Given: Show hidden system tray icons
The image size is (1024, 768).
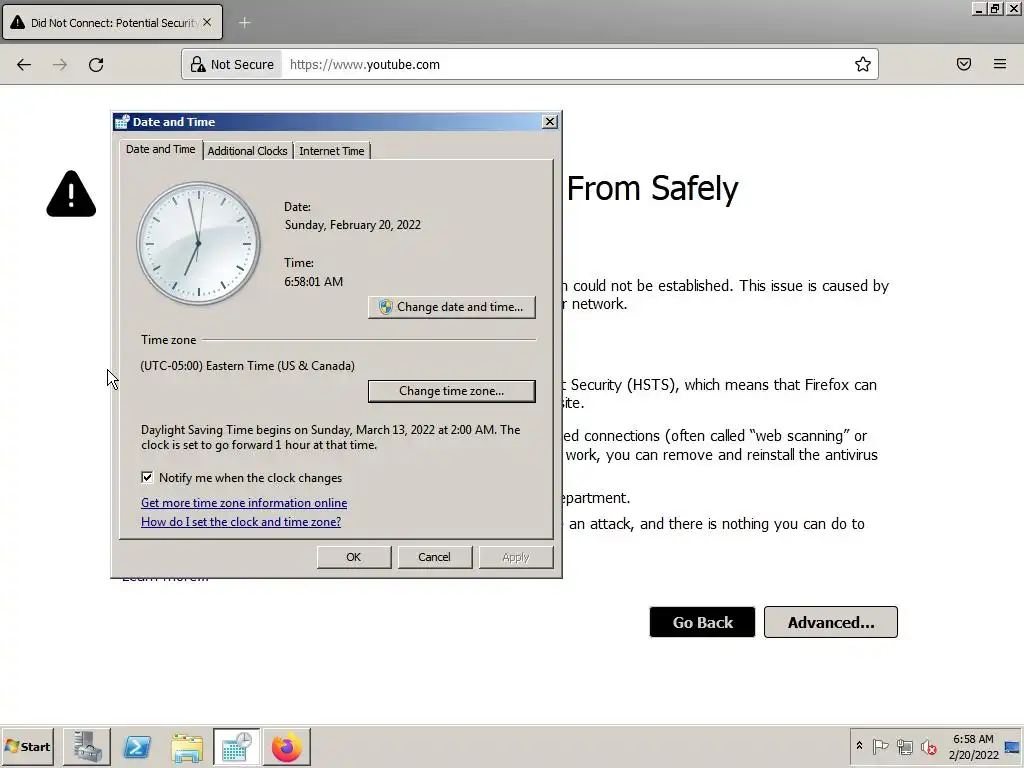Looking at the screenshot, I should point(859,746).
